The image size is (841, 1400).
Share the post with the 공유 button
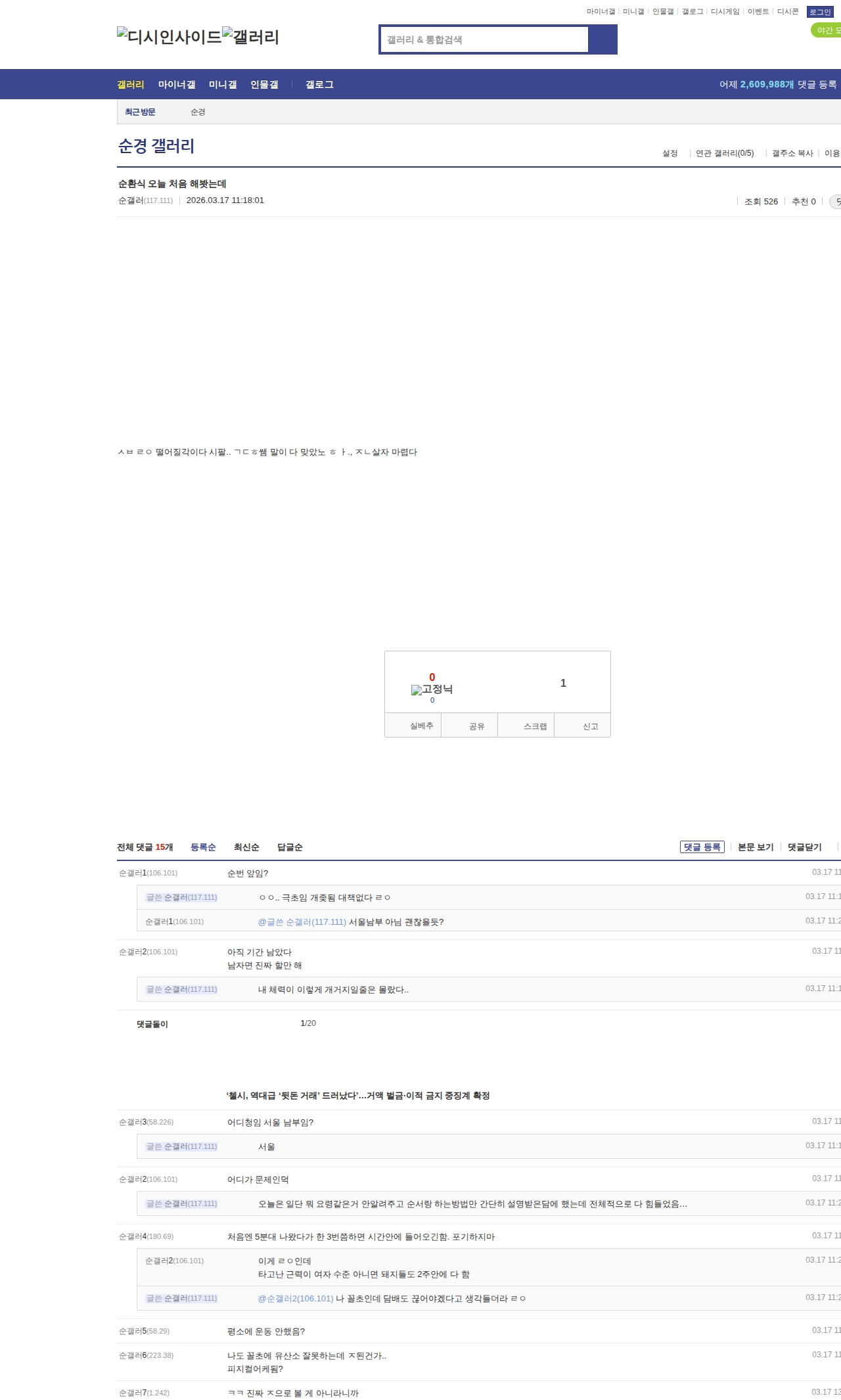(476, 726)
